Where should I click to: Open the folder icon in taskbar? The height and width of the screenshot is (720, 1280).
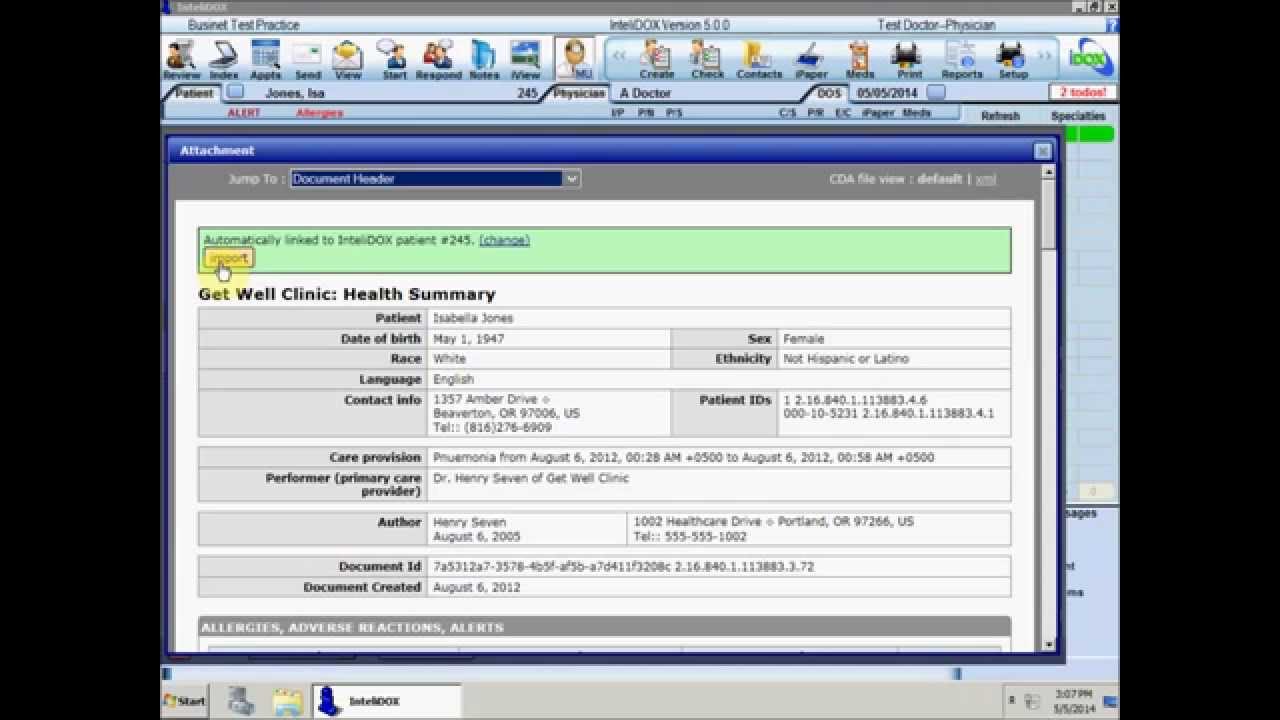288,701
